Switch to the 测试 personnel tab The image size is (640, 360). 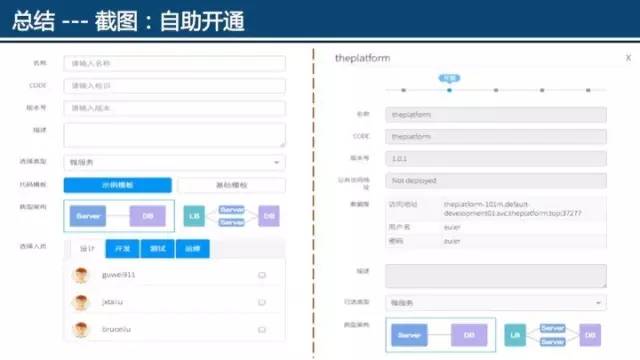[x=158, y=249]
